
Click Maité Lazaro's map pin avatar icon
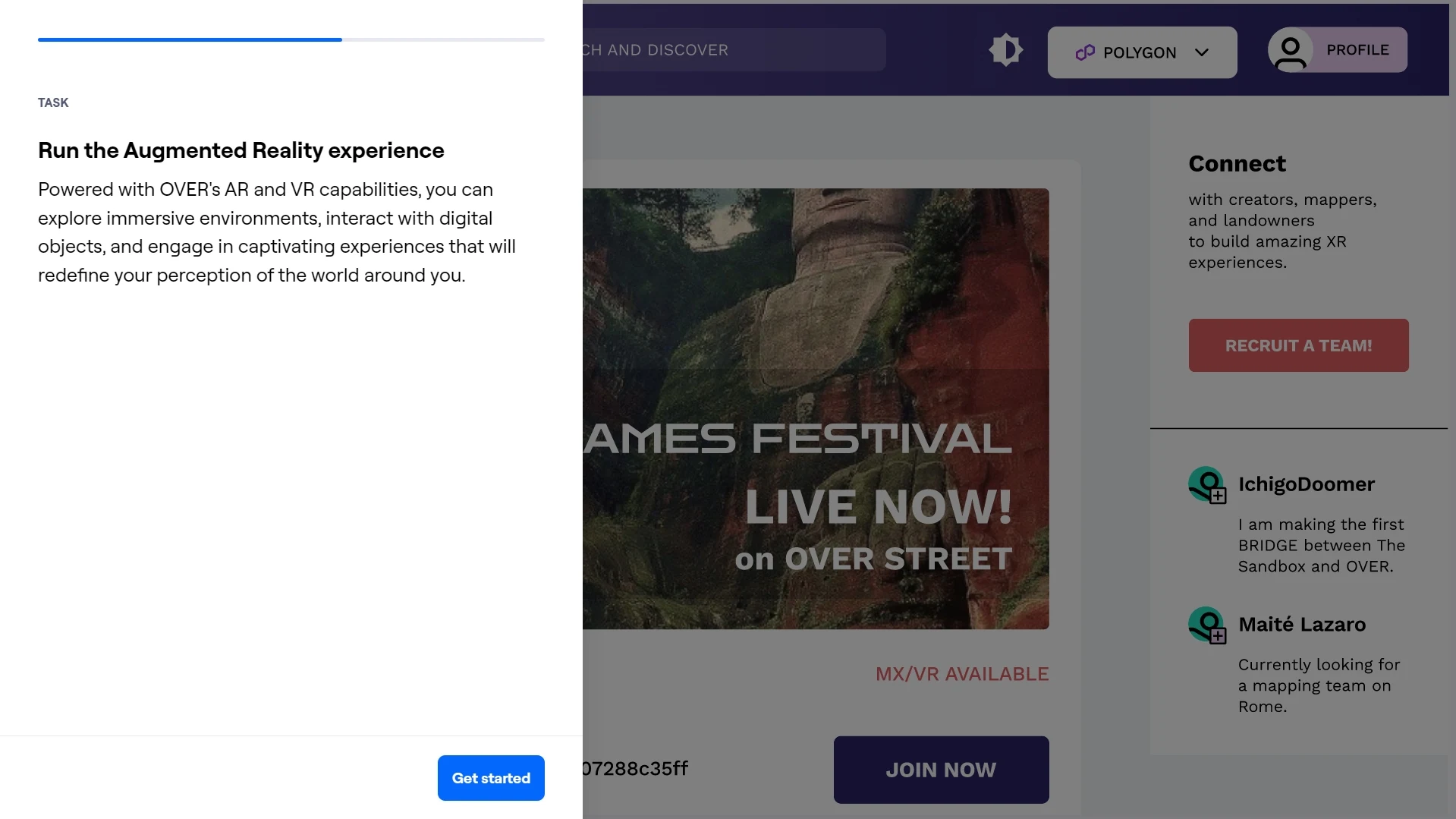tap(1207, 625)
